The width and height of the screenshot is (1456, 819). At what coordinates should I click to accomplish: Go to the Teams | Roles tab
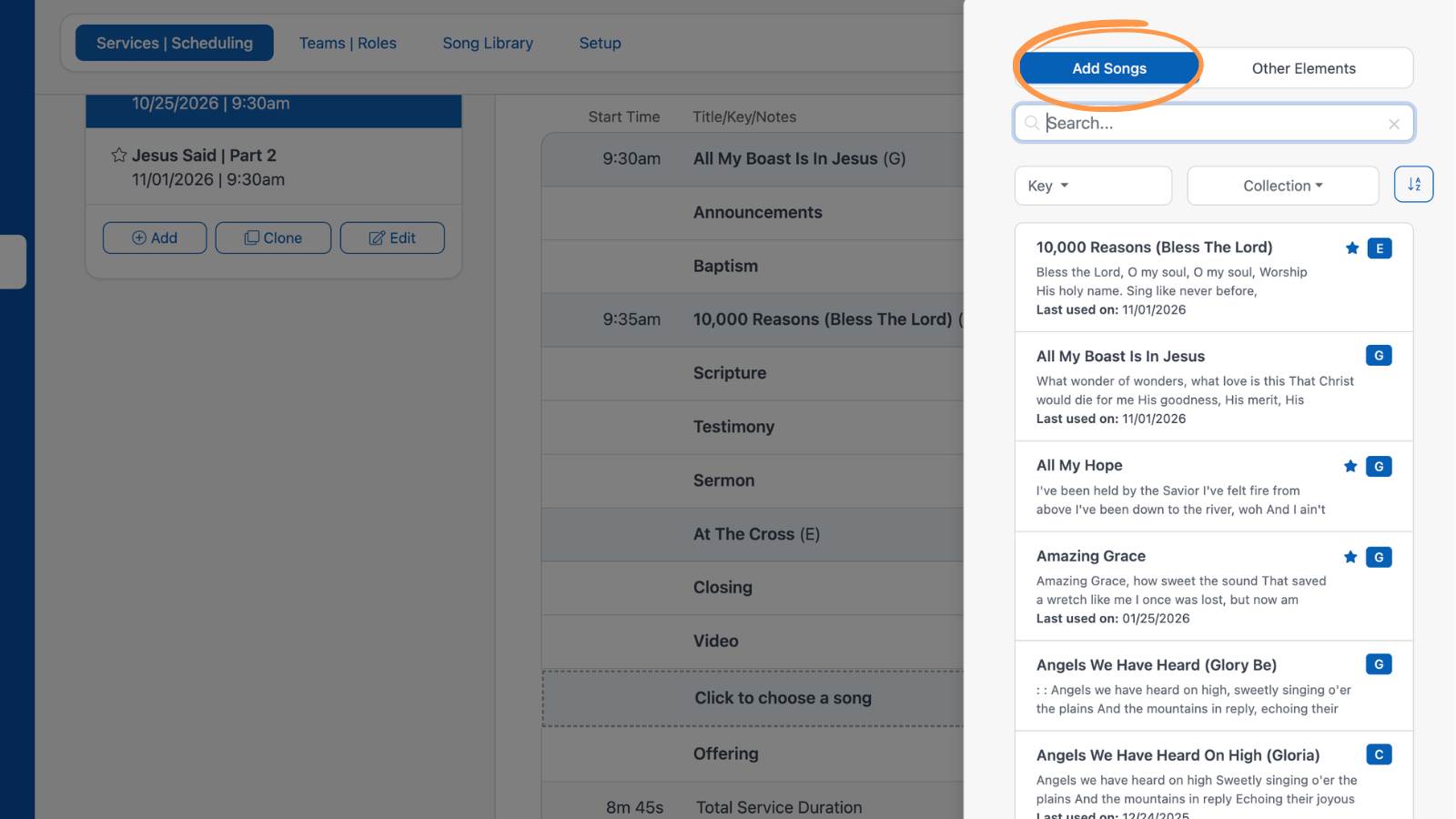(x=348, y=43)
